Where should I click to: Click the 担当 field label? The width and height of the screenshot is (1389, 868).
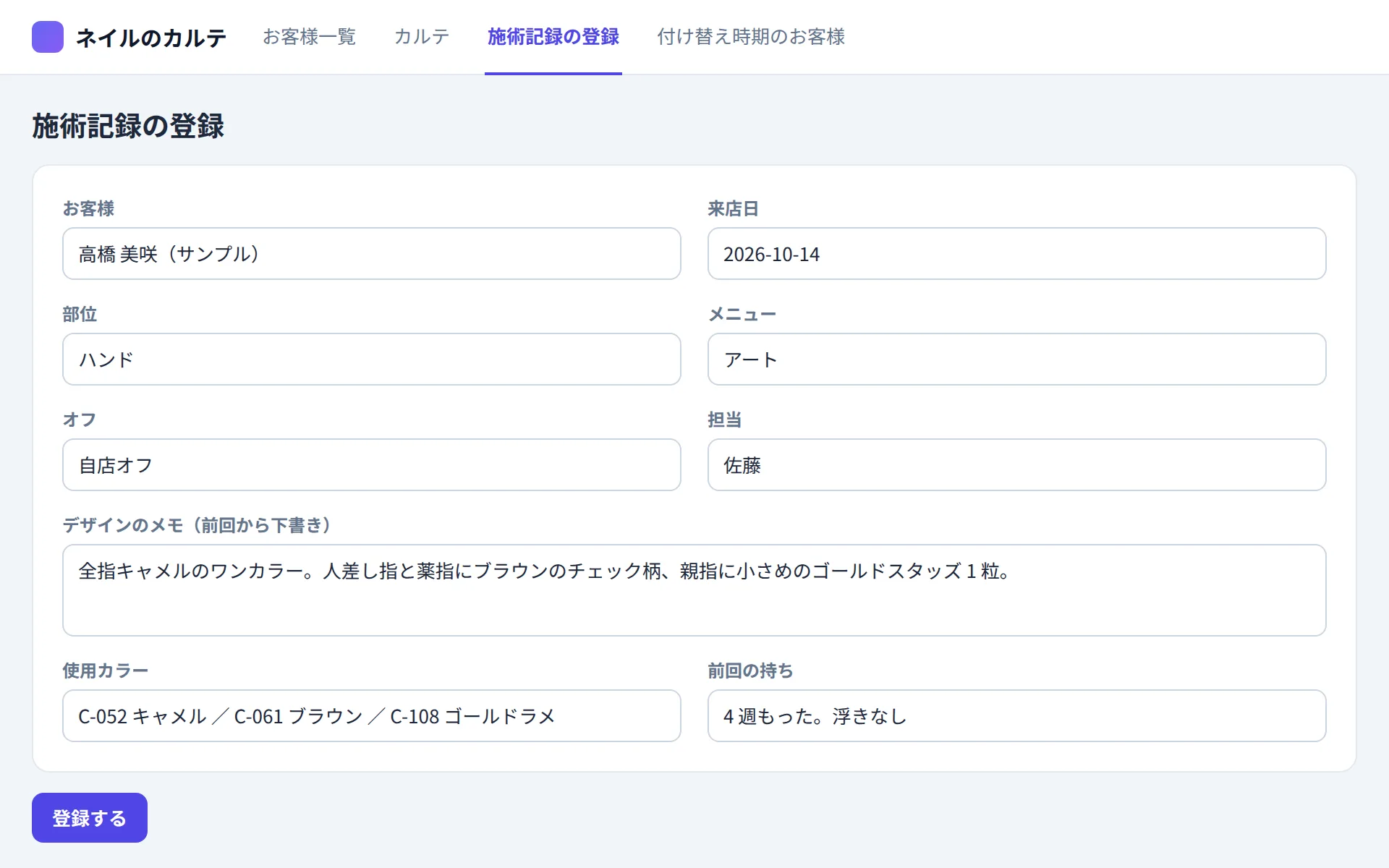point(725,420)
